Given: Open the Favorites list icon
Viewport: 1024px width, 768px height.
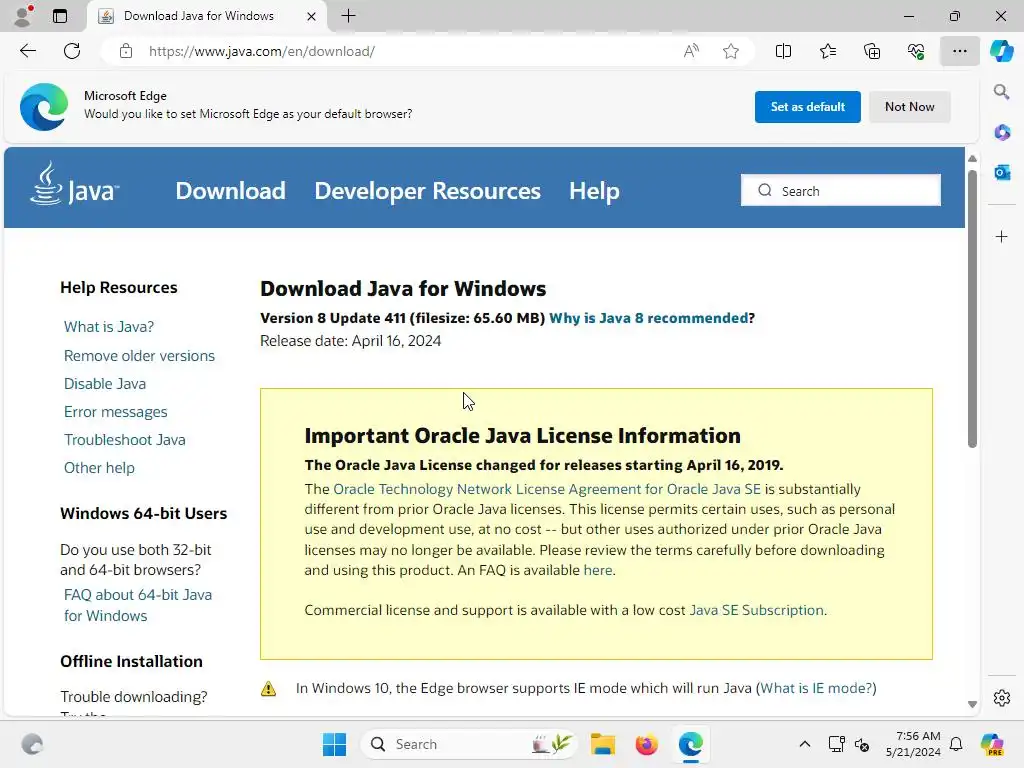Looking at the screenshot, I should click(827, 51).
